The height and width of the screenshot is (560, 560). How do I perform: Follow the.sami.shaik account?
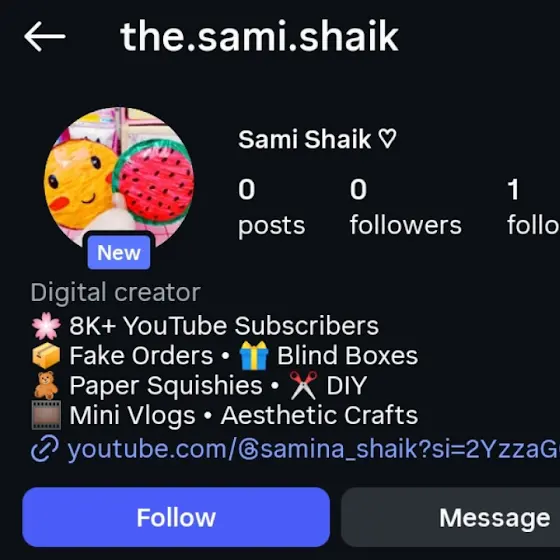click(x=176, y=517)
